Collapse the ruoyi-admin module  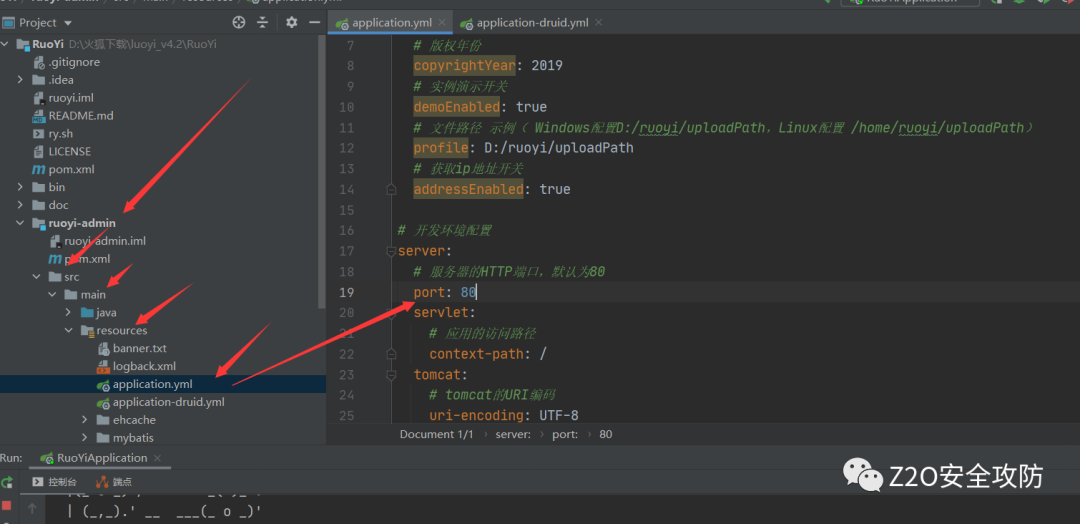click(x=21, y=223)
